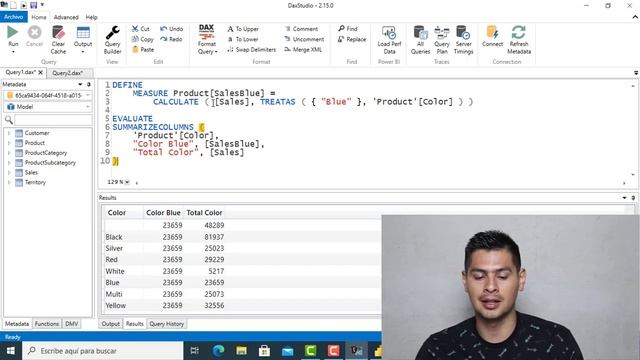
Task: Click the metadata search field
Action: tap(53, 120)
